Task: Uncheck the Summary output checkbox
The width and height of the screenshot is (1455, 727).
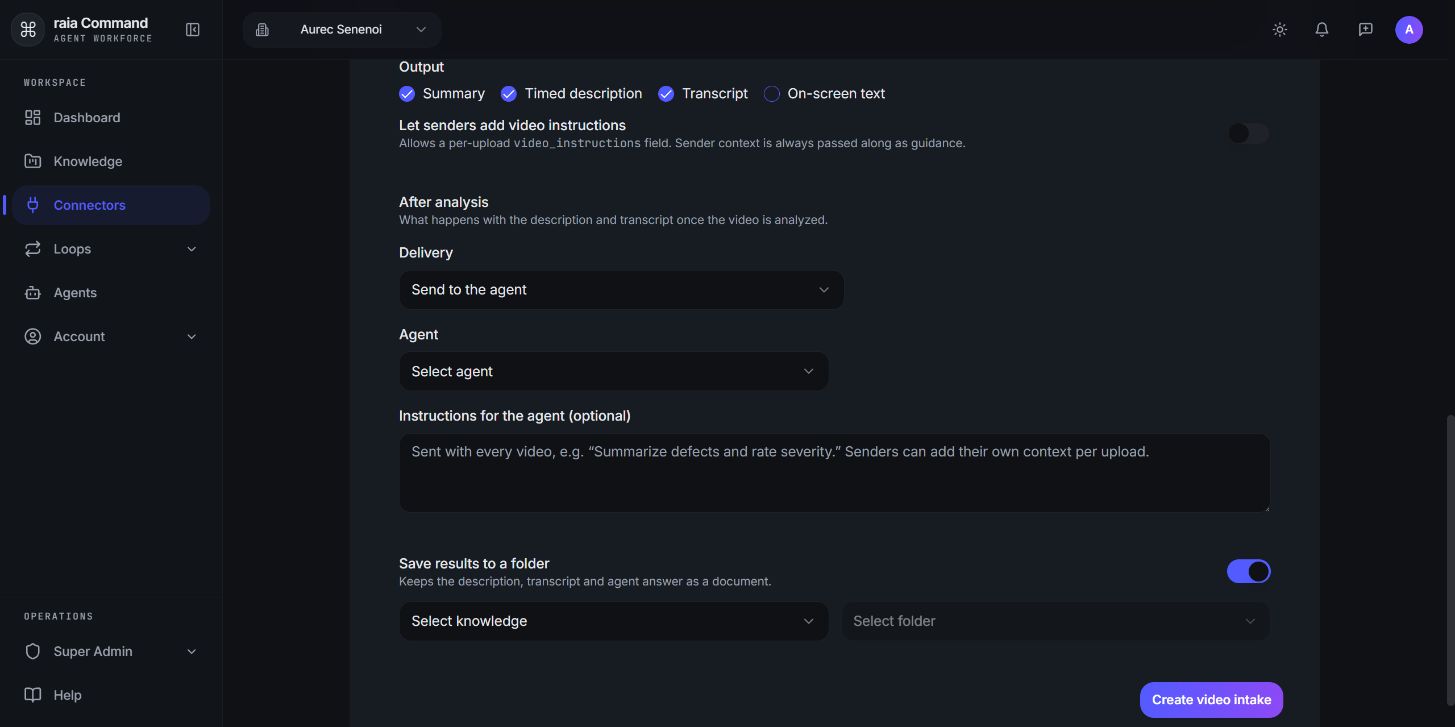Action: tap(407, 94)
